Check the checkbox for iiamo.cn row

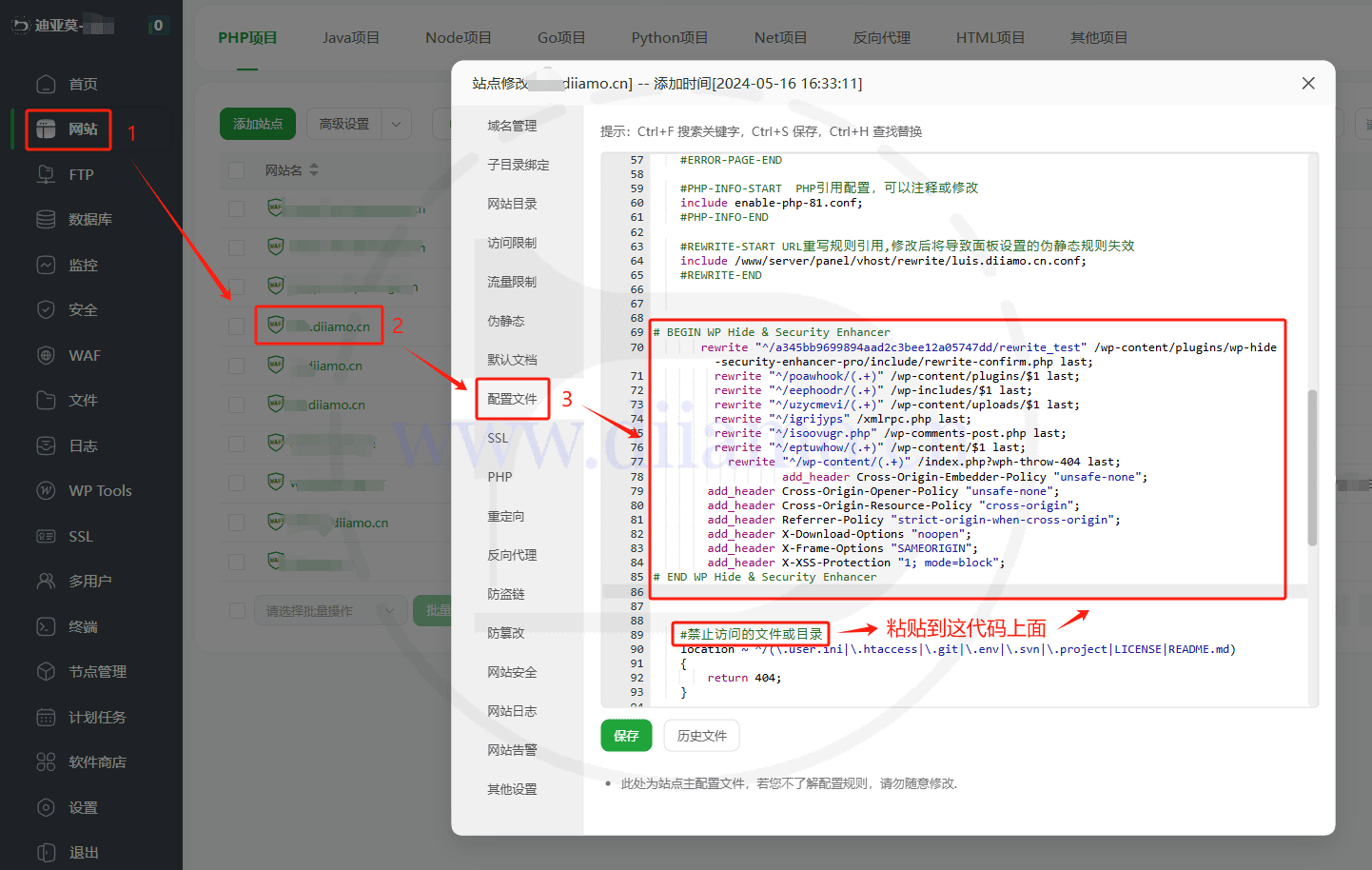237,366
